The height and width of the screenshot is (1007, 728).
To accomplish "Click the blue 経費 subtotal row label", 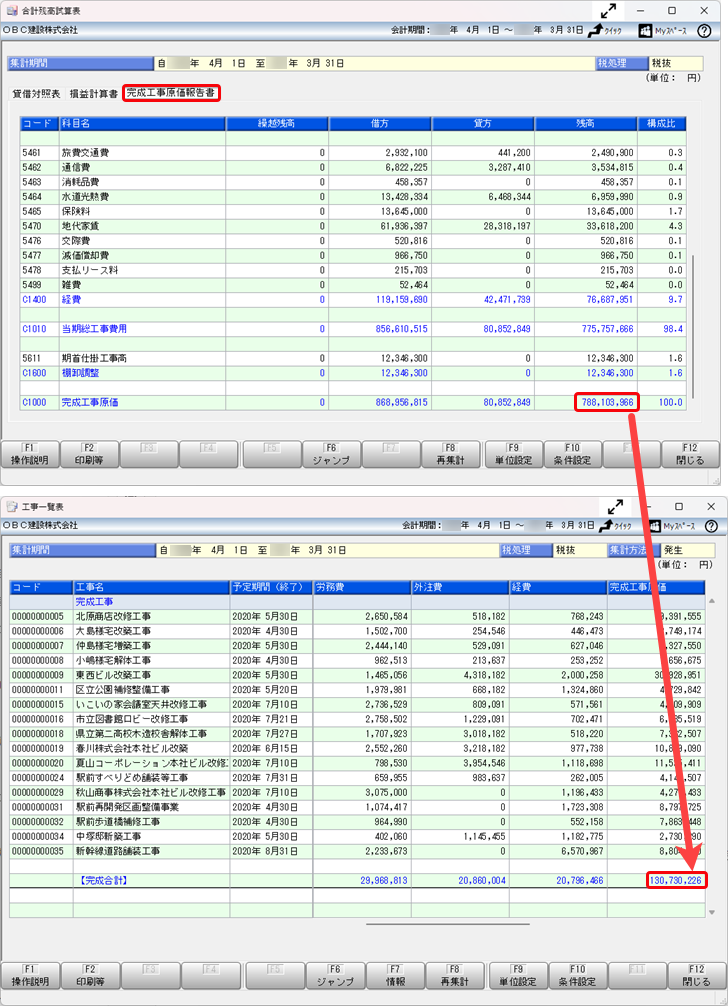I will tap(71, 300).
